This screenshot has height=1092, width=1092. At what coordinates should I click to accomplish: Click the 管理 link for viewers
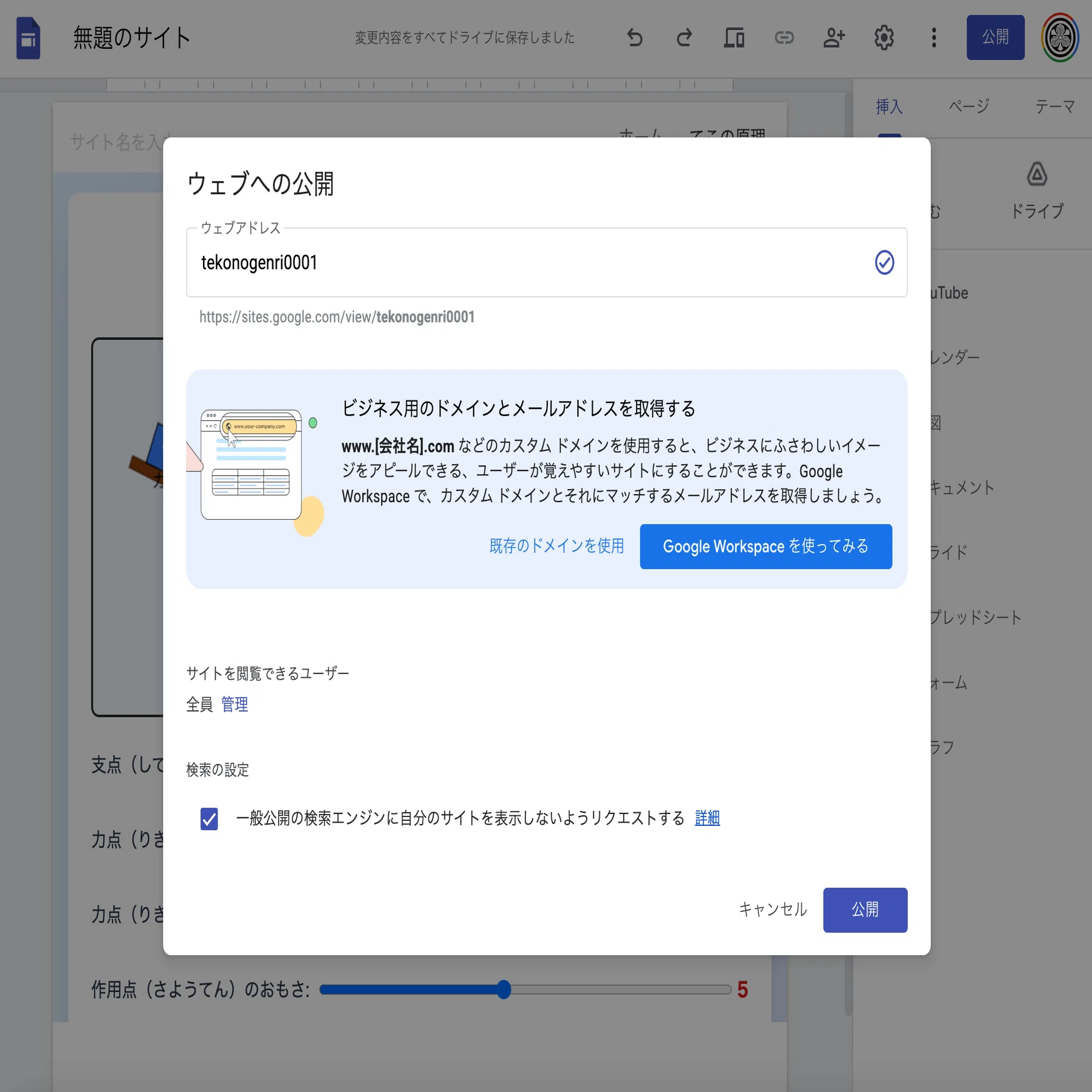click(235, 705)
